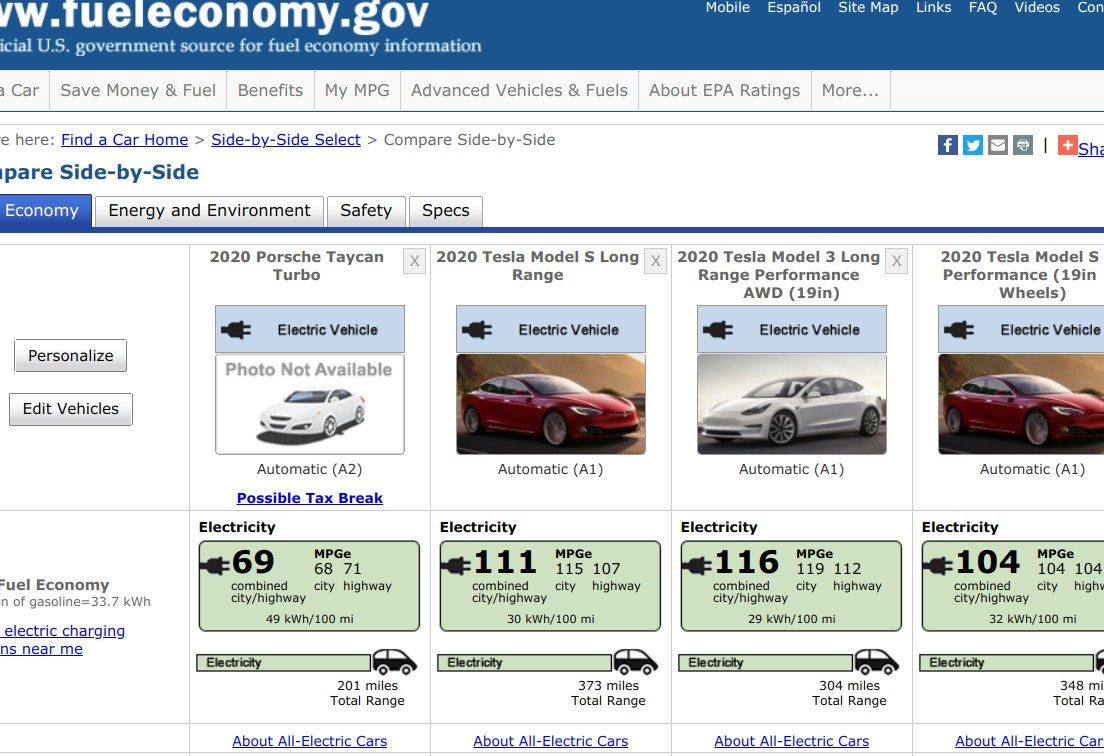Viewport: 1104px width, 756px height.
Task: Click the Share link text
Action: coord(1091,149)
